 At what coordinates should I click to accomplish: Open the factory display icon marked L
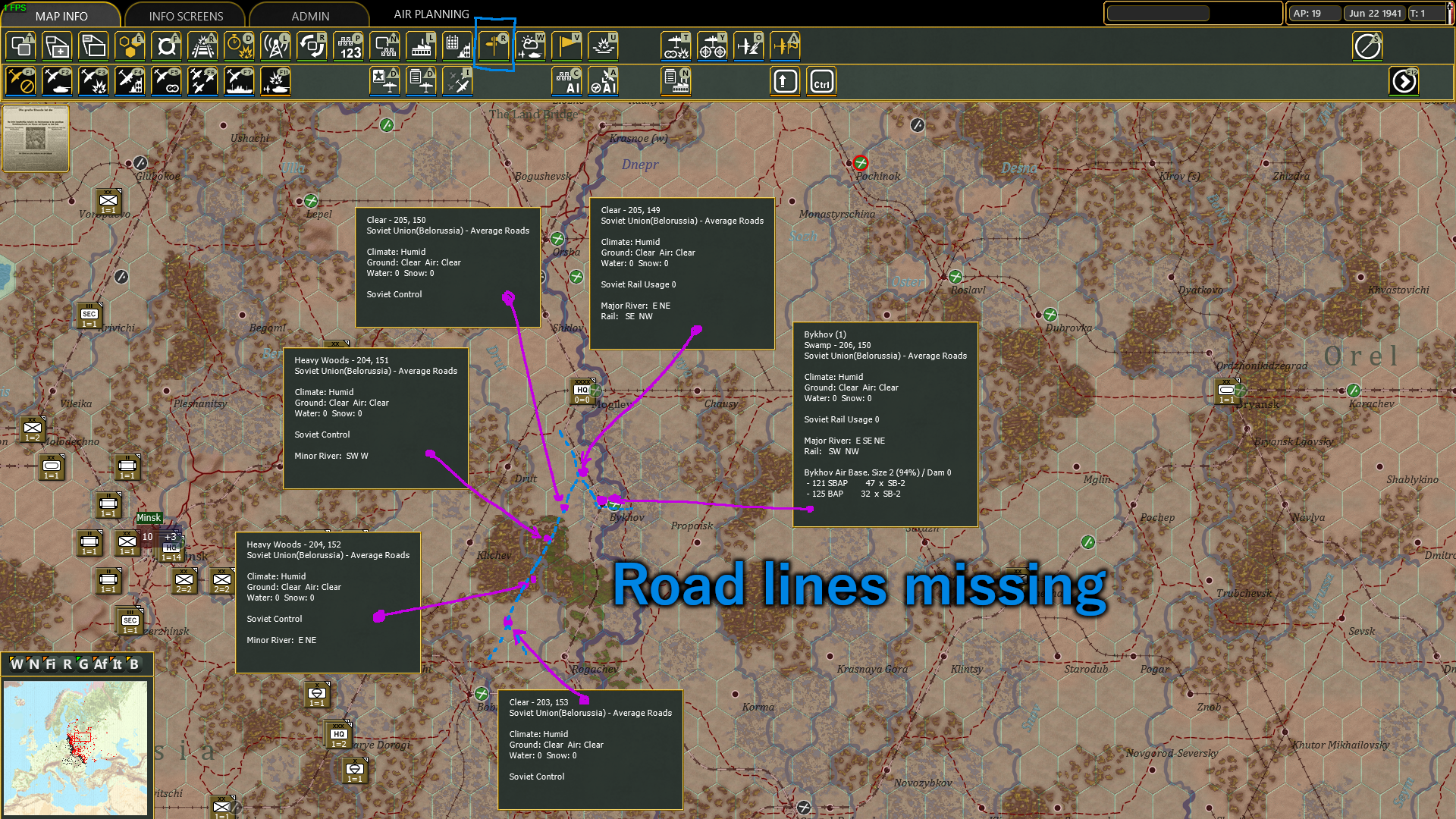tap(421, 45)
